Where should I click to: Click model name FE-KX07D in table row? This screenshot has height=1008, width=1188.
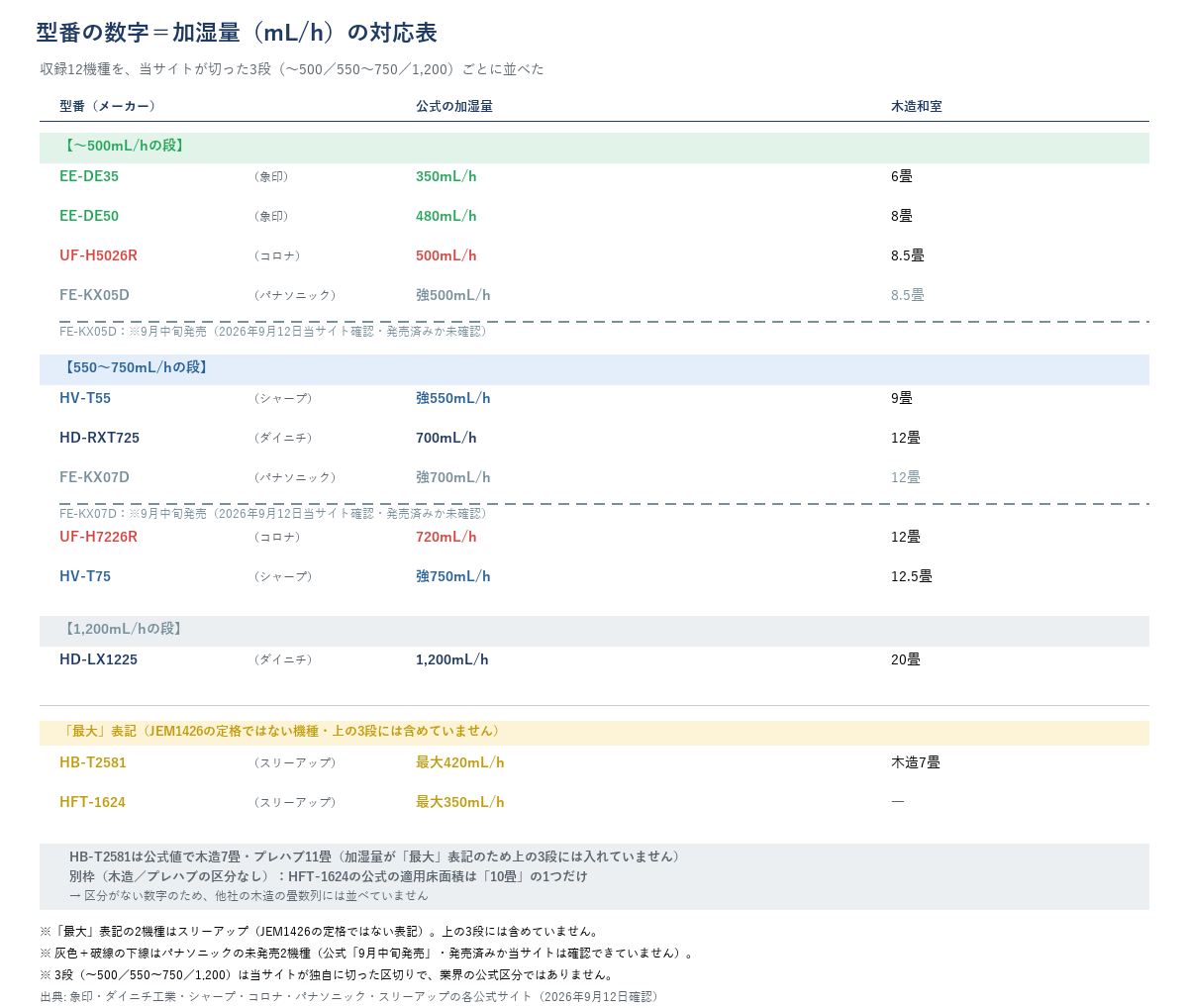(x=94, y=477)
